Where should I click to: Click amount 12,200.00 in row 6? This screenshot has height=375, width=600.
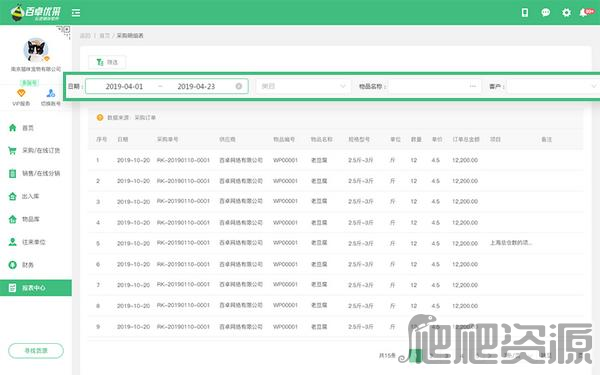click(465, 264)
